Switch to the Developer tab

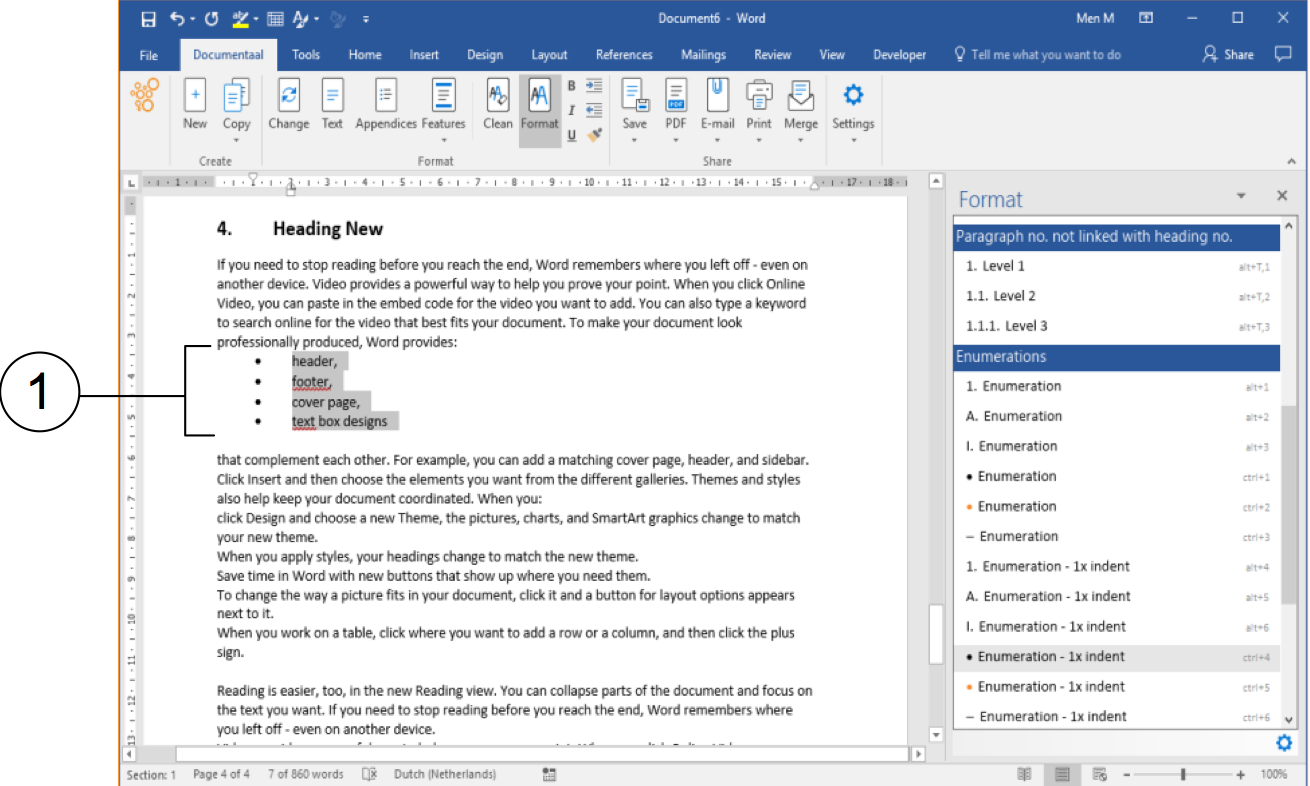(899, 55)
